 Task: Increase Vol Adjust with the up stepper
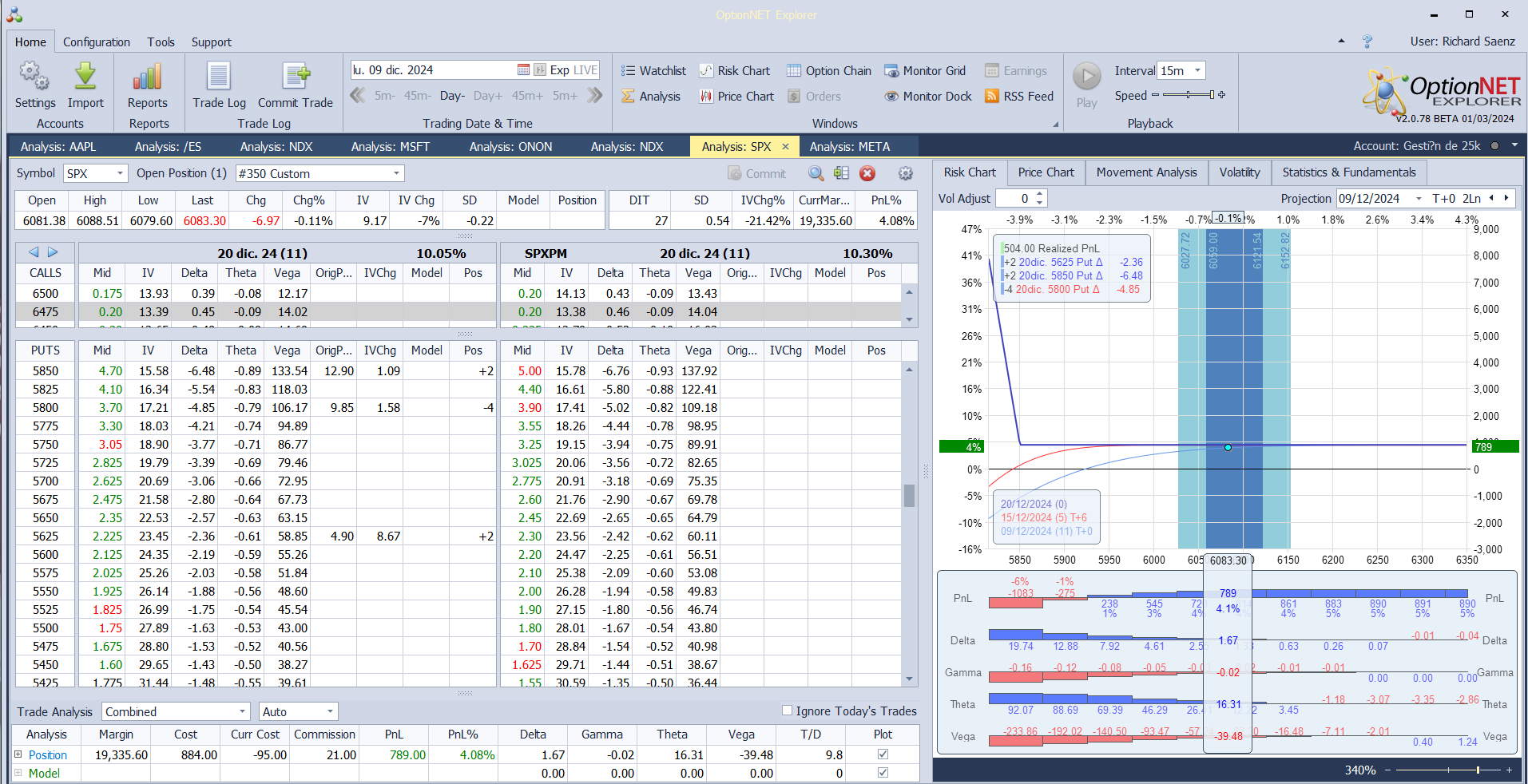1039,194
